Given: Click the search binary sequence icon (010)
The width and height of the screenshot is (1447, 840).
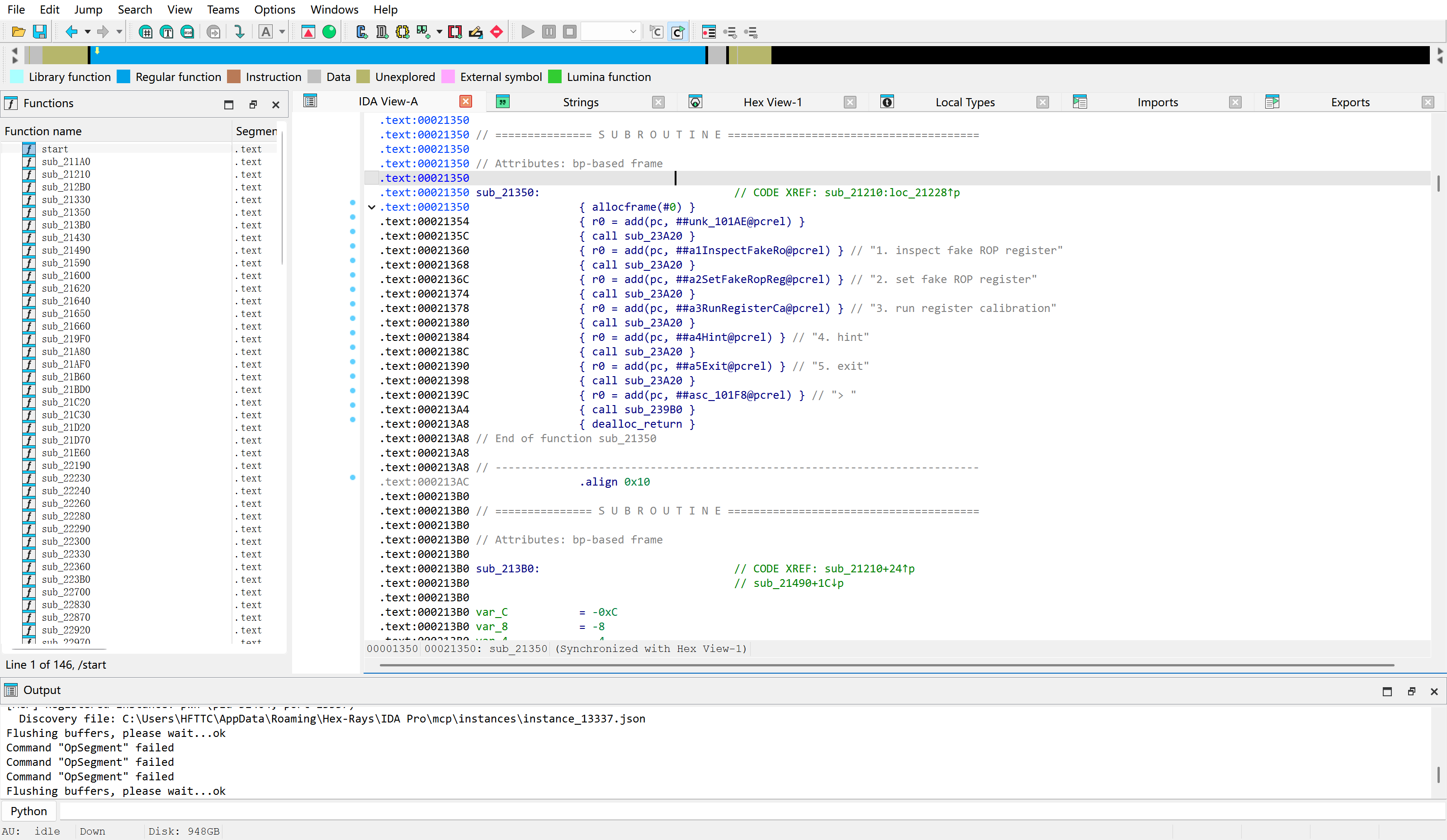Looking at the screenshot, I should coord(187,32).
